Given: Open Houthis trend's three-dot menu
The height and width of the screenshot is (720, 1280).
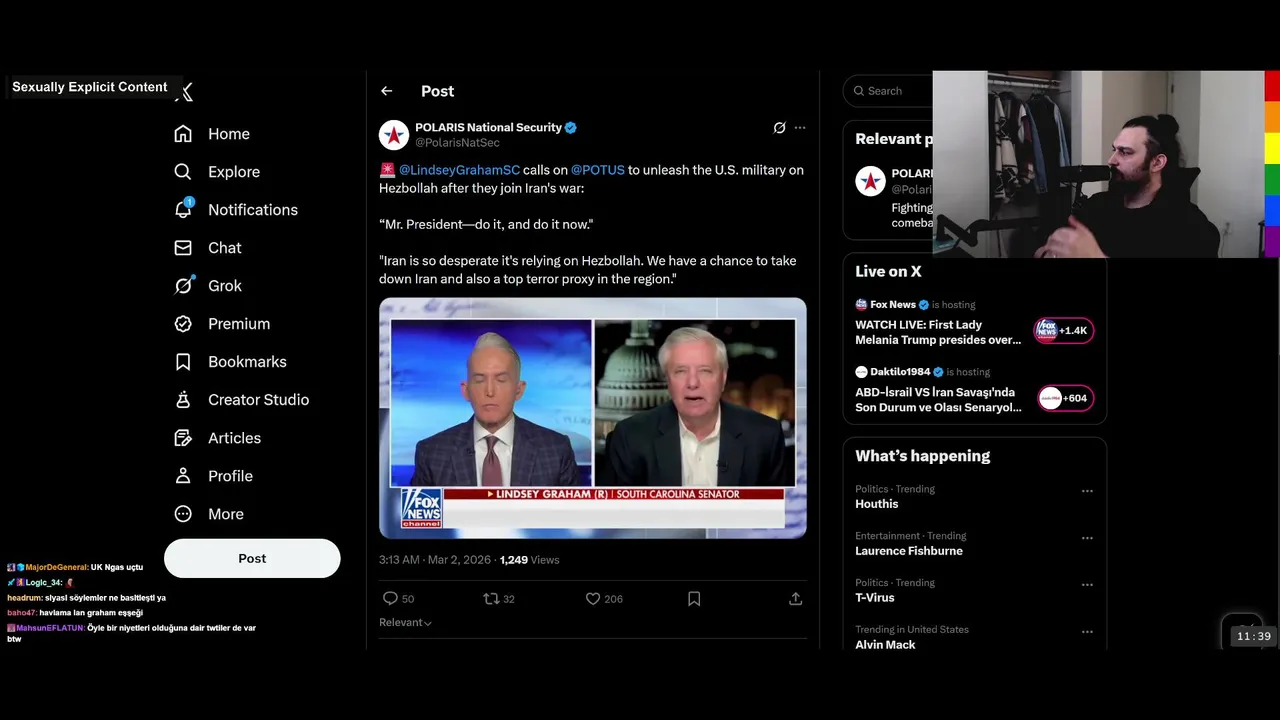Looking at the screenshot, I should point(1087,491).
